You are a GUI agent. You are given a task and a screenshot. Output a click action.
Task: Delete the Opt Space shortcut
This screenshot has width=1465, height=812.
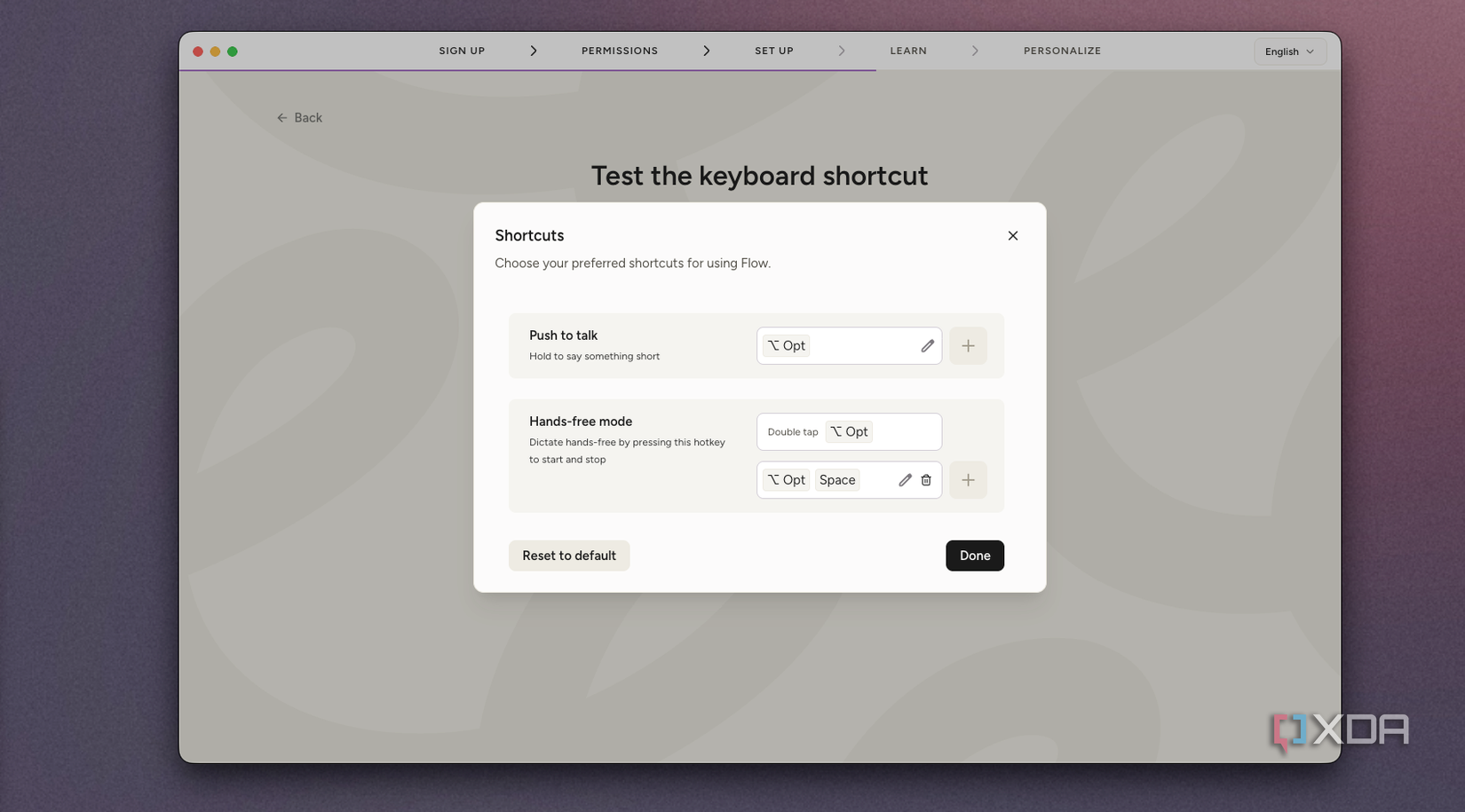pos(926,480)
